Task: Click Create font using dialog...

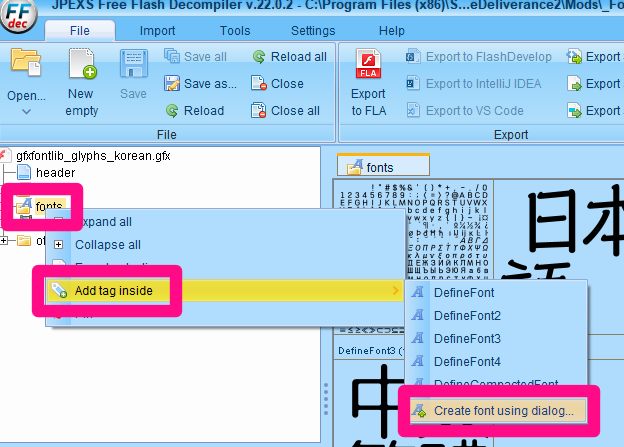Action: click(498, 410)
